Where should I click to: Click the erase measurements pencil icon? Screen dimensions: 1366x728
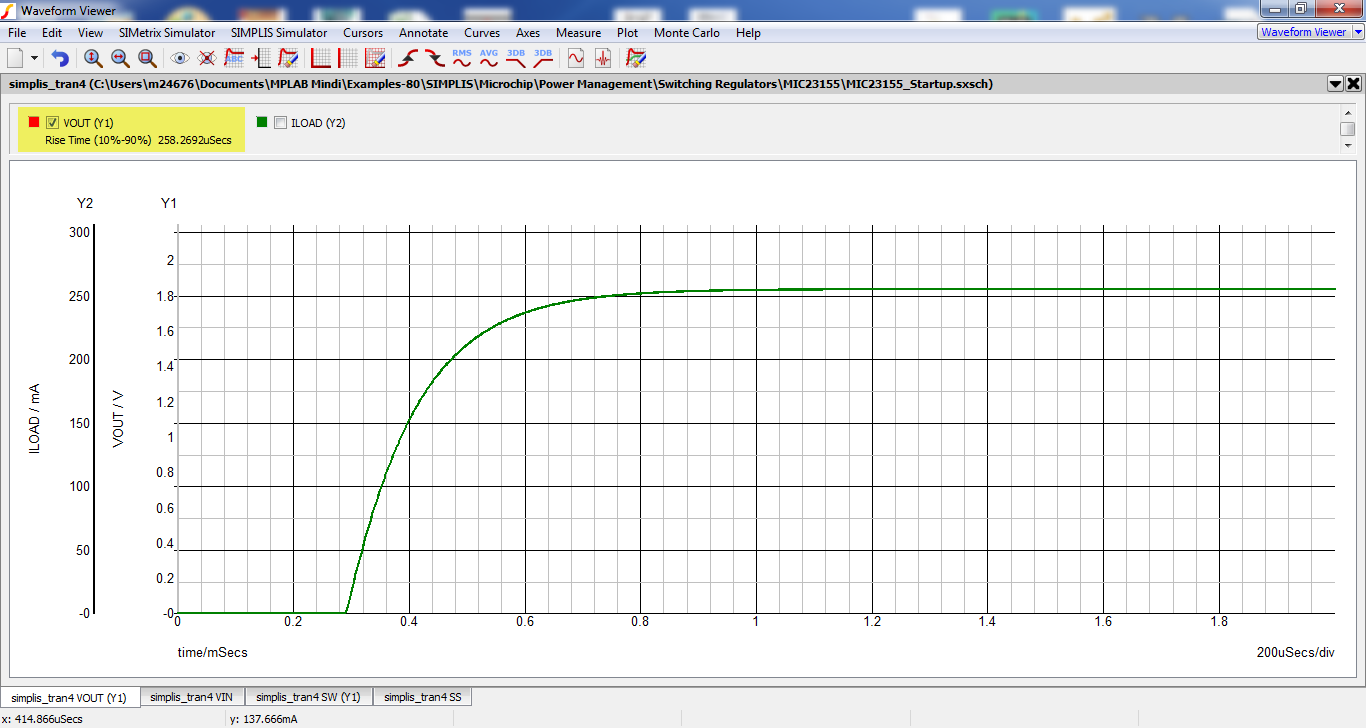coord(636,58)
